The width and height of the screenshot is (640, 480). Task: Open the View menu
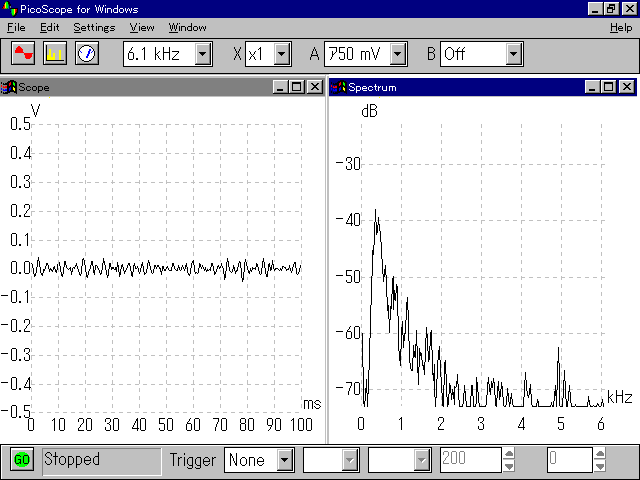click(x=142, y=27)
